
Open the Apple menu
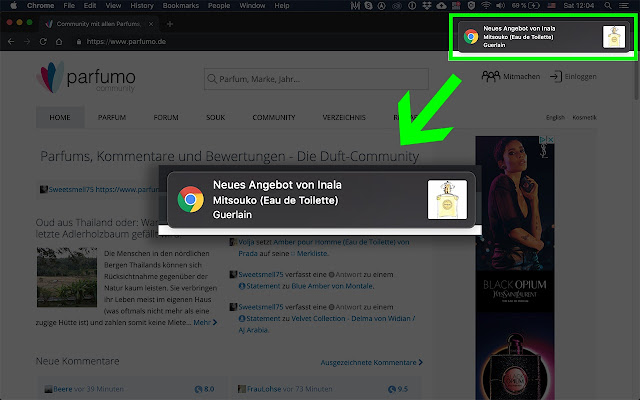(x=13, y=5)
